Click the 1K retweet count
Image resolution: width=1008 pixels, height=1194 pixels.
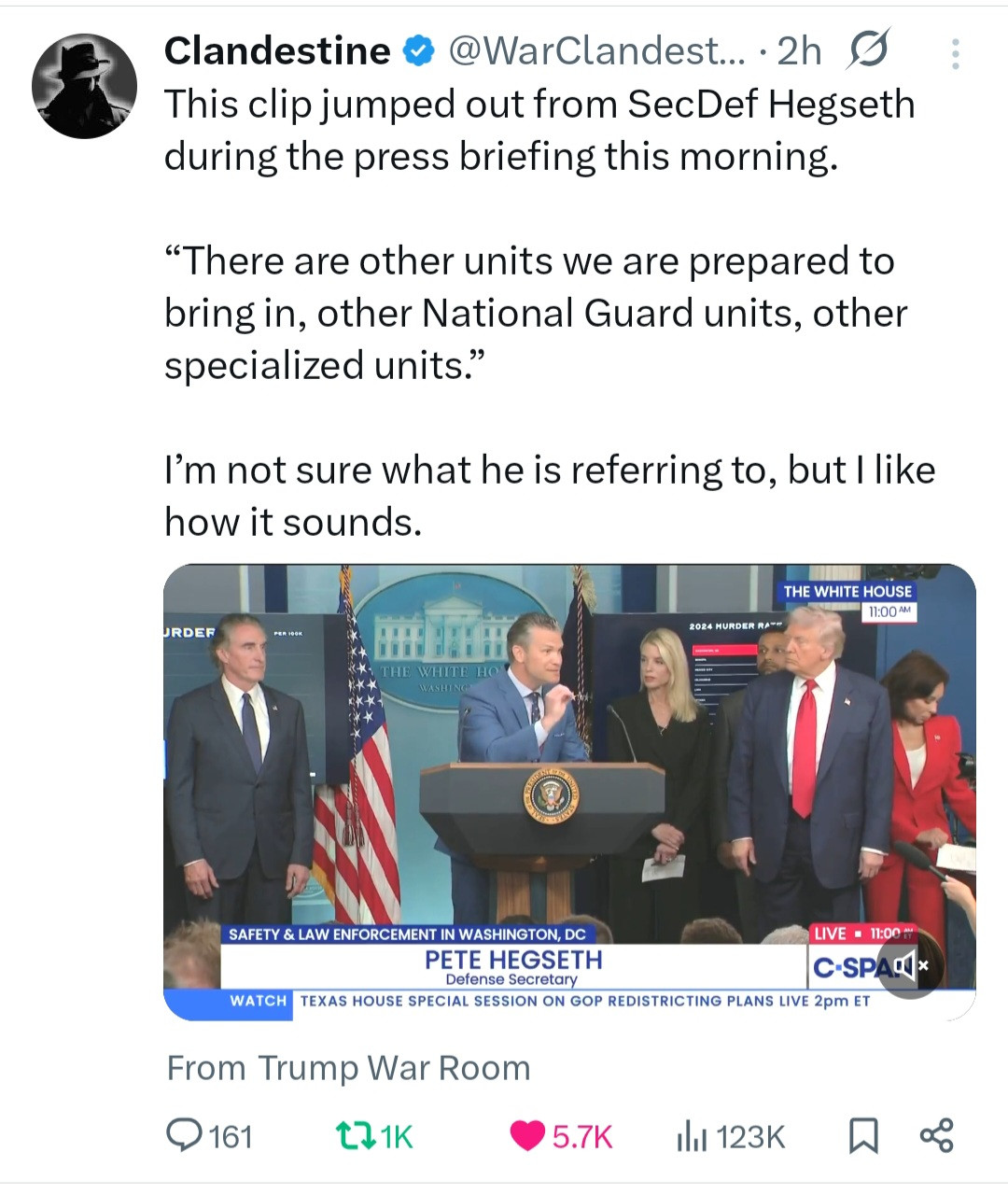[x=398, y=1136]
